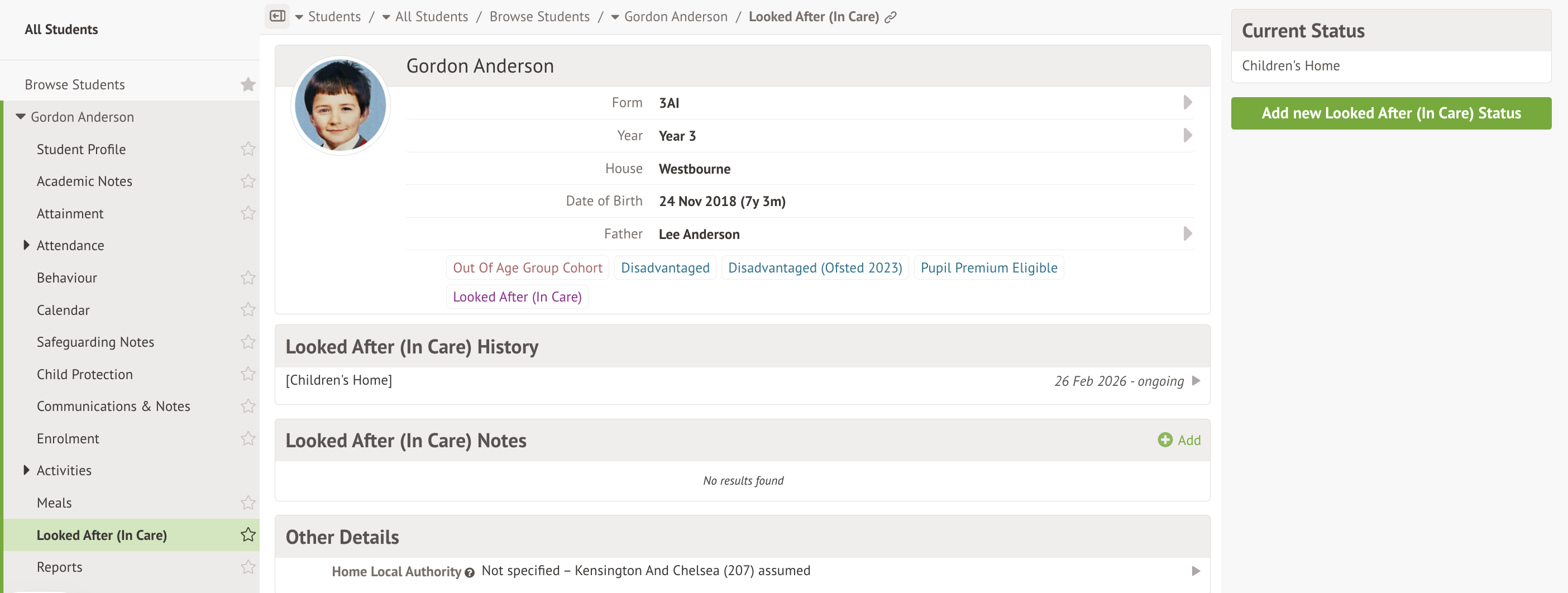
Task: Open the Father Lee Anderson row arrow
Action: 1187,234
